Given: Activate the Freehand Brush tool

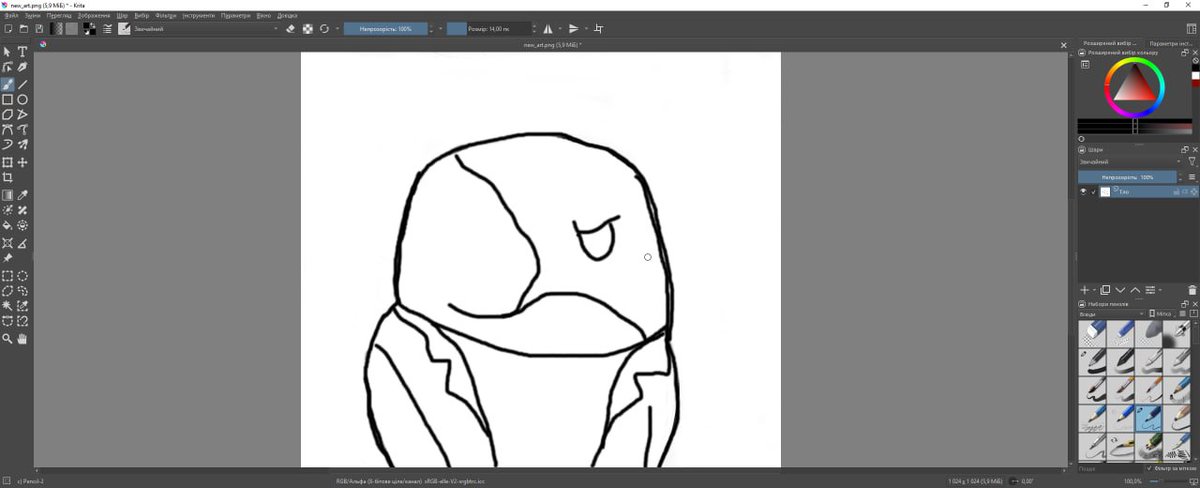Looking at the screenshot, I should pyautogui.click(x=8, y=84).
